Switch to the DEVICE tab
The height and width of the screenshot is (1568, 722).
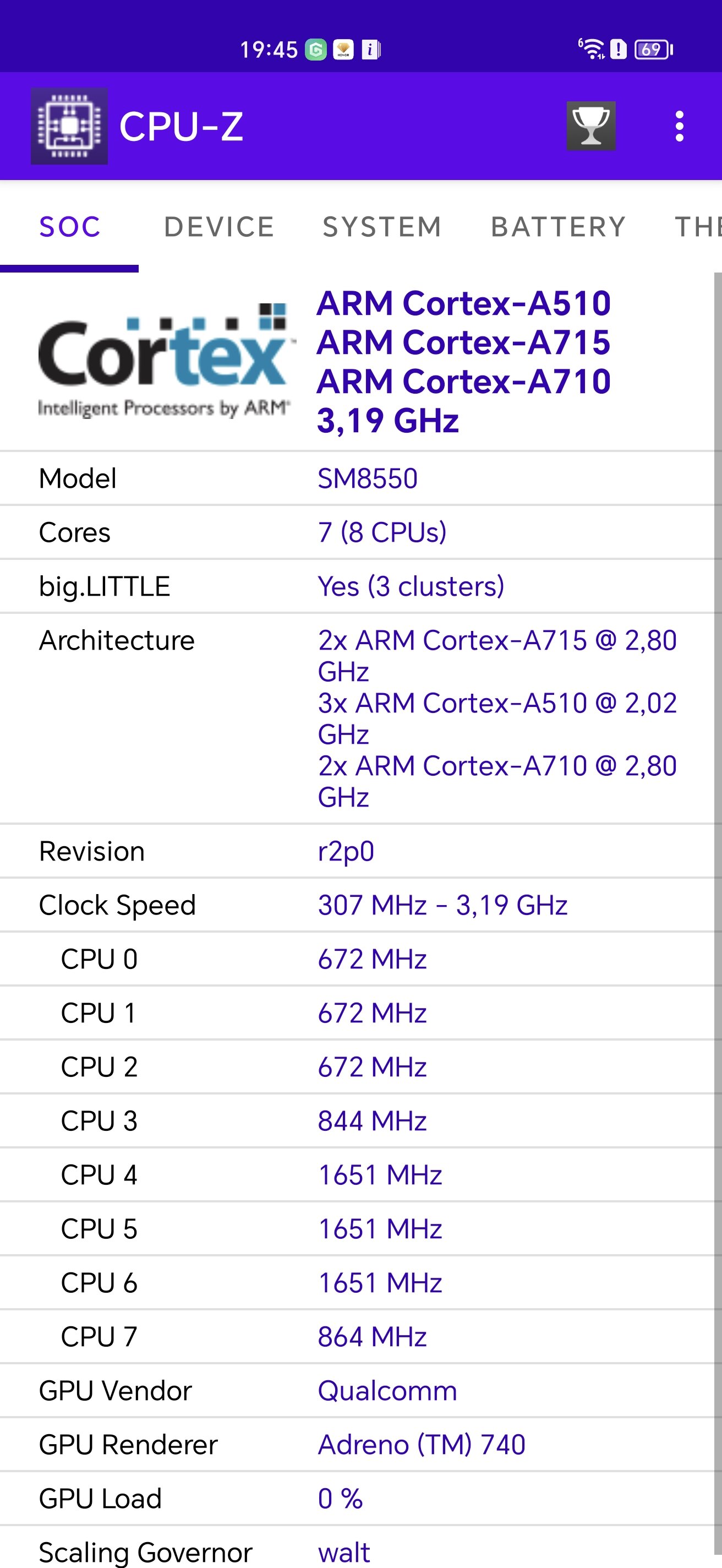tap(219, 227)
